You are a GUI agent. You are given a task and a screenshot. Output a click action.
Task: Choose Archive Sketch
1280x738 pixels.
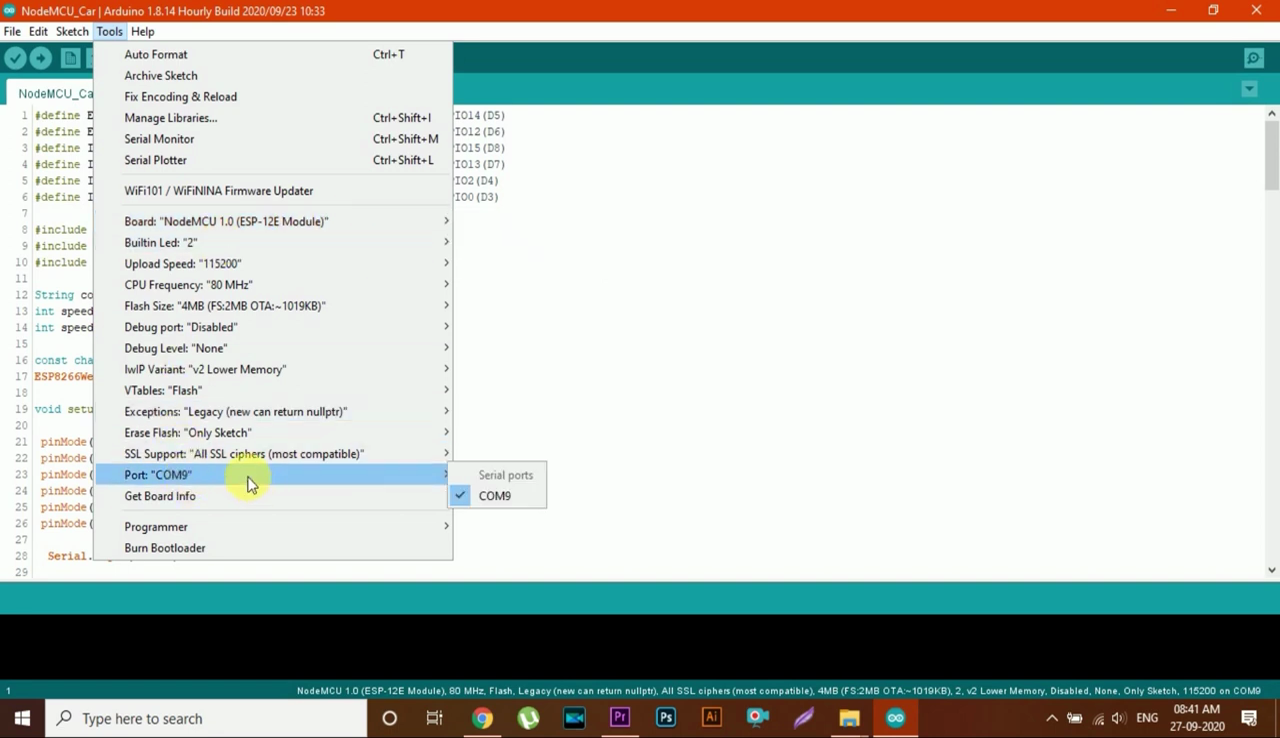273,76
